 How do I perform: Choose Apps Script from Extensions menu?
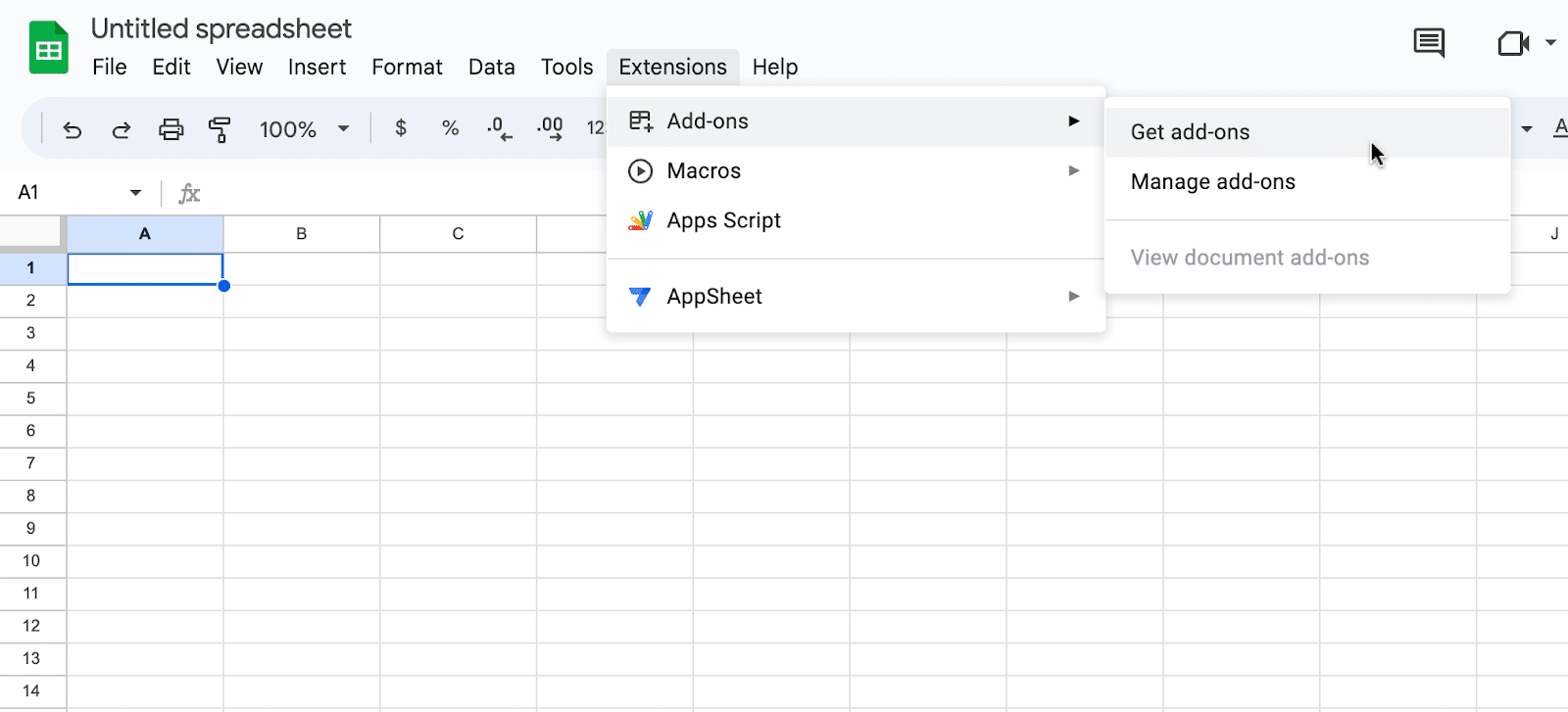pyautogui.click(x=724, y=221)
